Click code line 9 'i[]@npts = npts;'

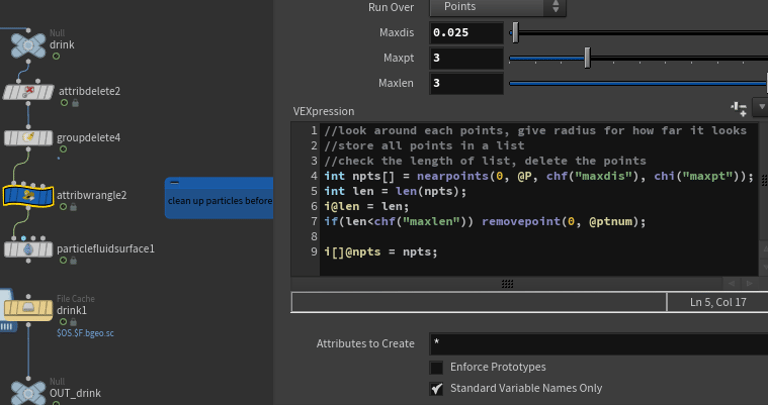pyautogui.click(x=381, y=252)
